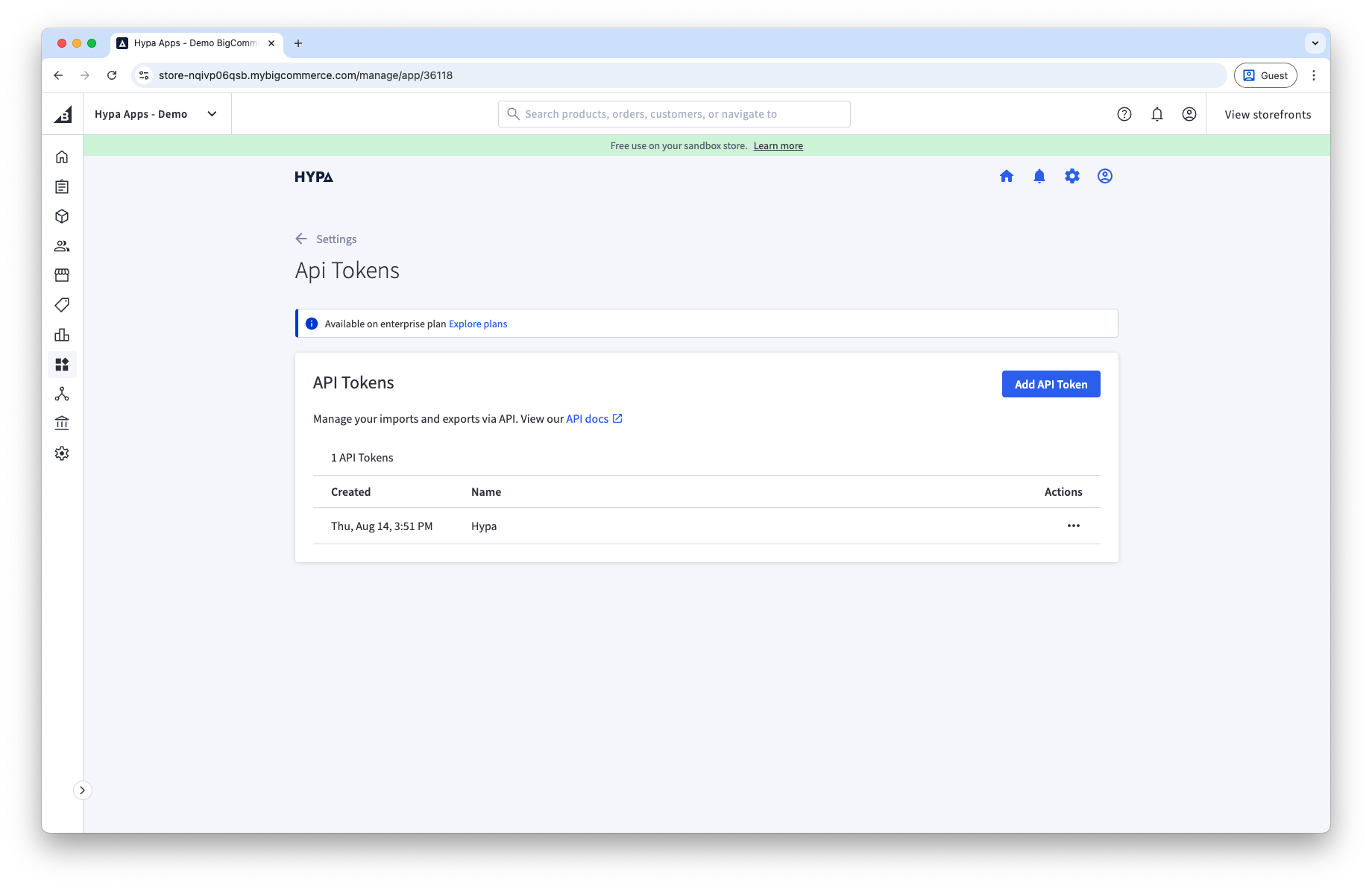Open the Customers people sidebar icon

tap(62, 246)
